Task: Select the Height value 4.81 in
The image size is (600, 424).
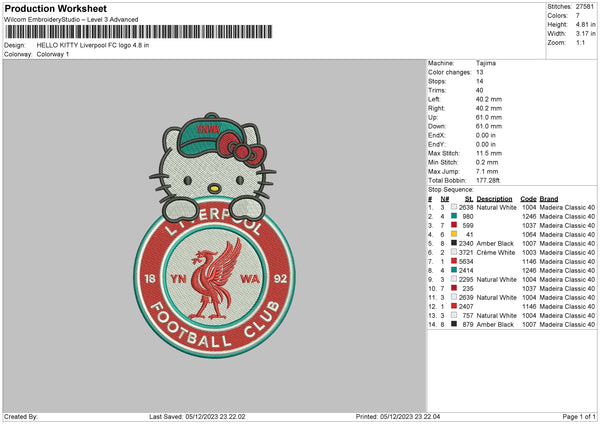Action: pyautogui.click(x=585, y=24)
